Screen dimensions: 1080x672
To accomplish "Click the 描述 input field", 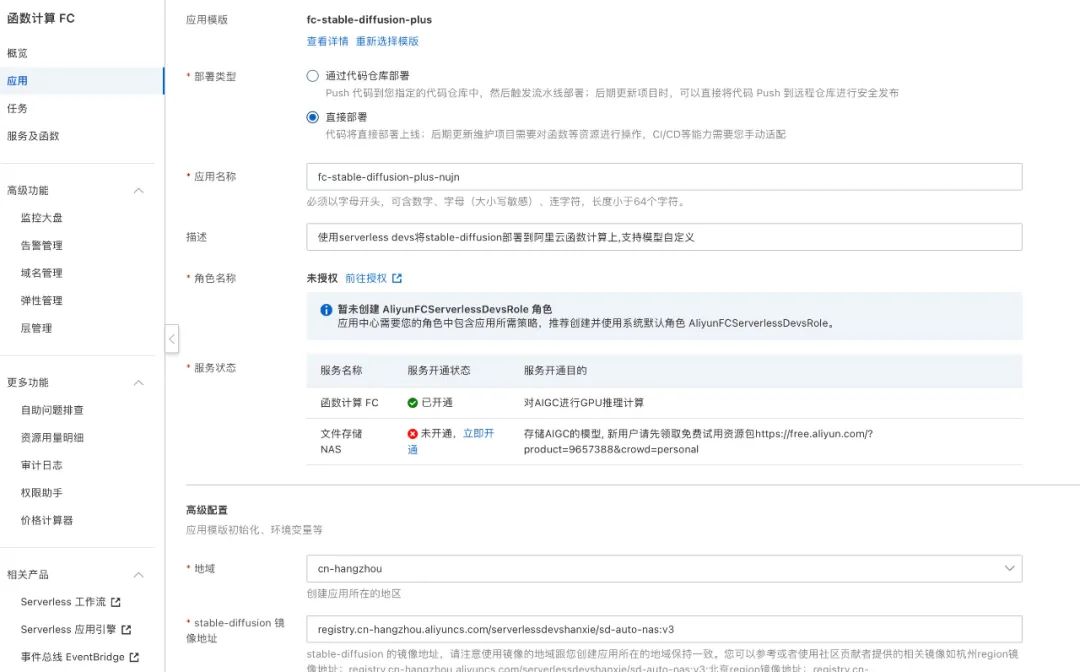I will [x=664, y=237].
